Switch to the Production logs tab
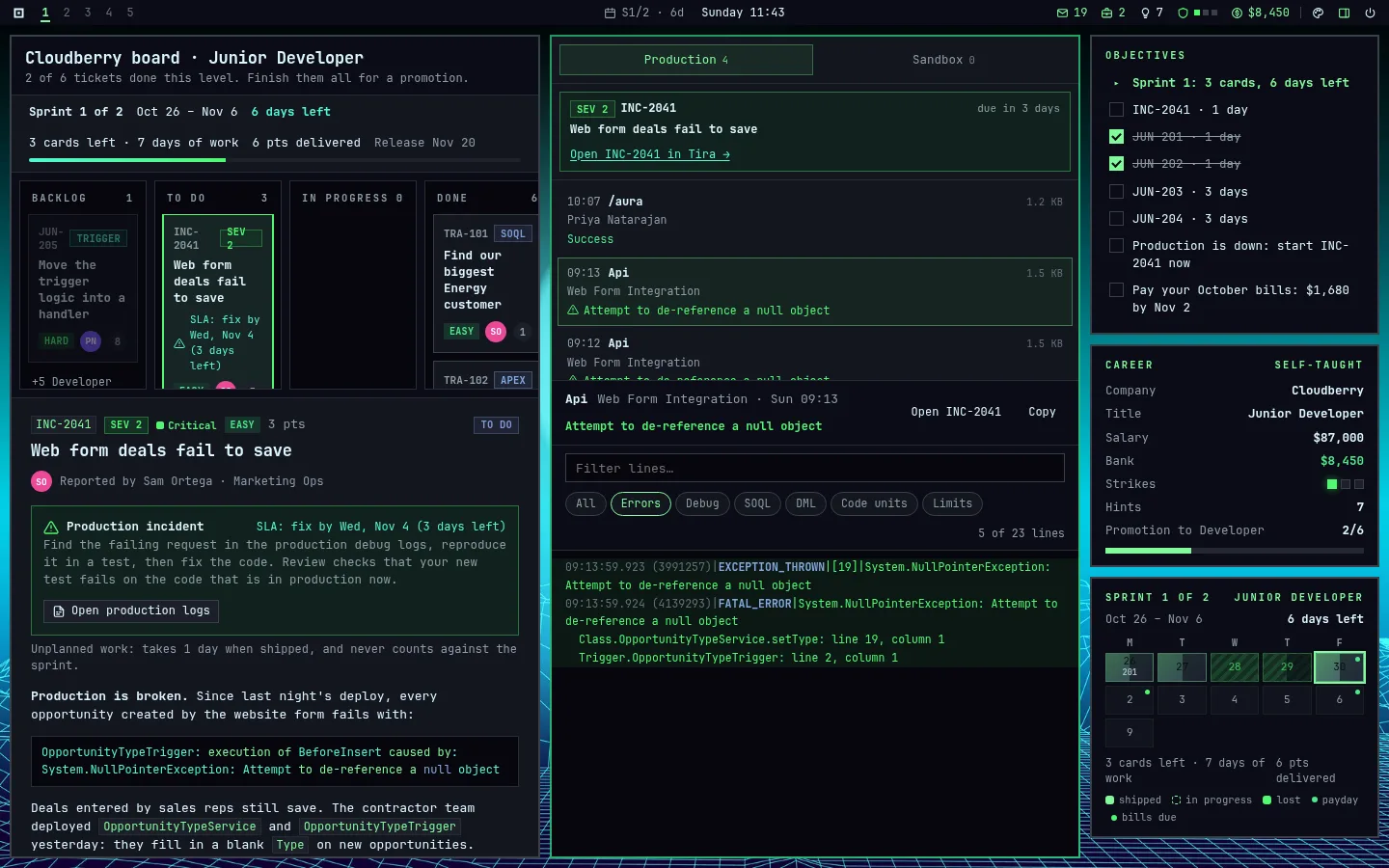The height and width of the screenshot is (868, 1389). click(686, 60)
